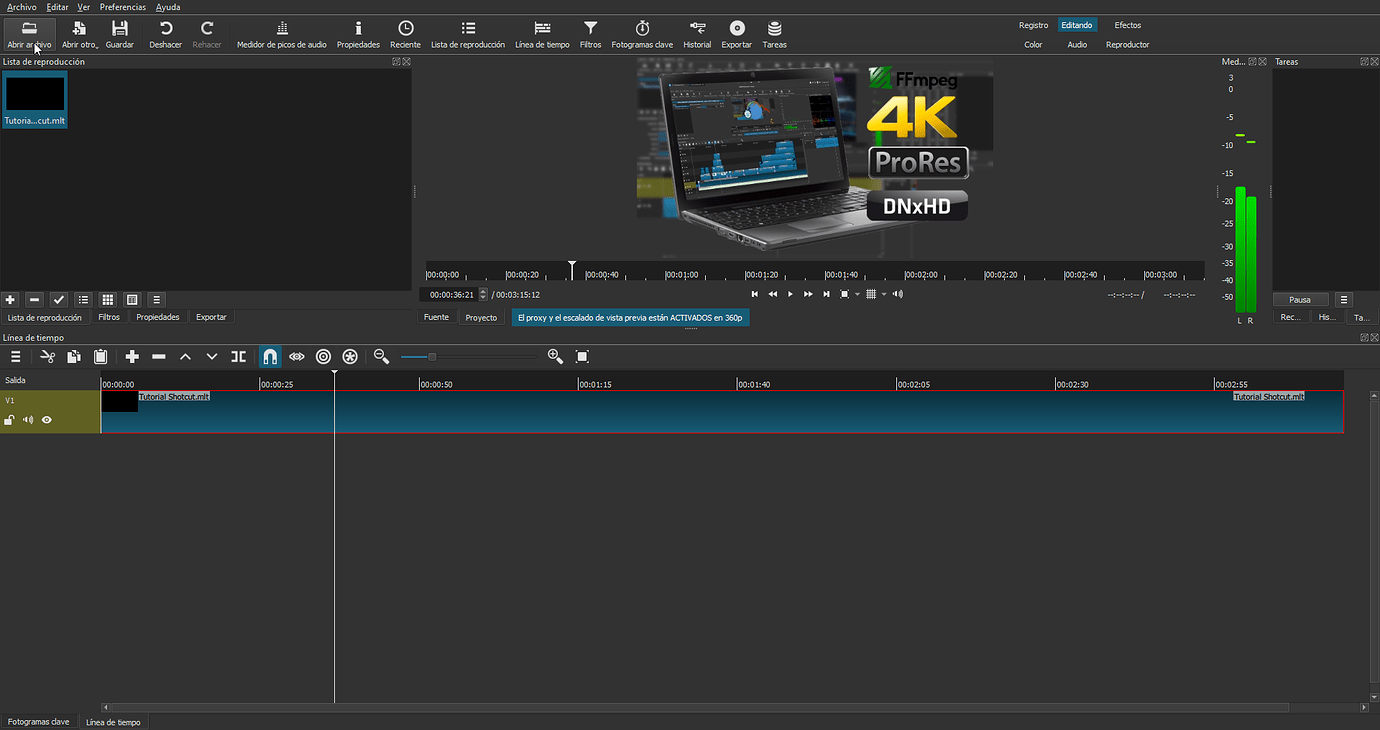Open Editar menu
The width and height of the screenshot is (1380, 730).
(57, 7)
